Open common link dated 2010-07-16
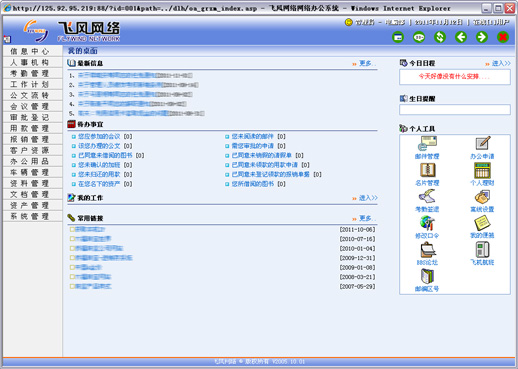This screenshot has width=518, height=369. click(93, 239)
